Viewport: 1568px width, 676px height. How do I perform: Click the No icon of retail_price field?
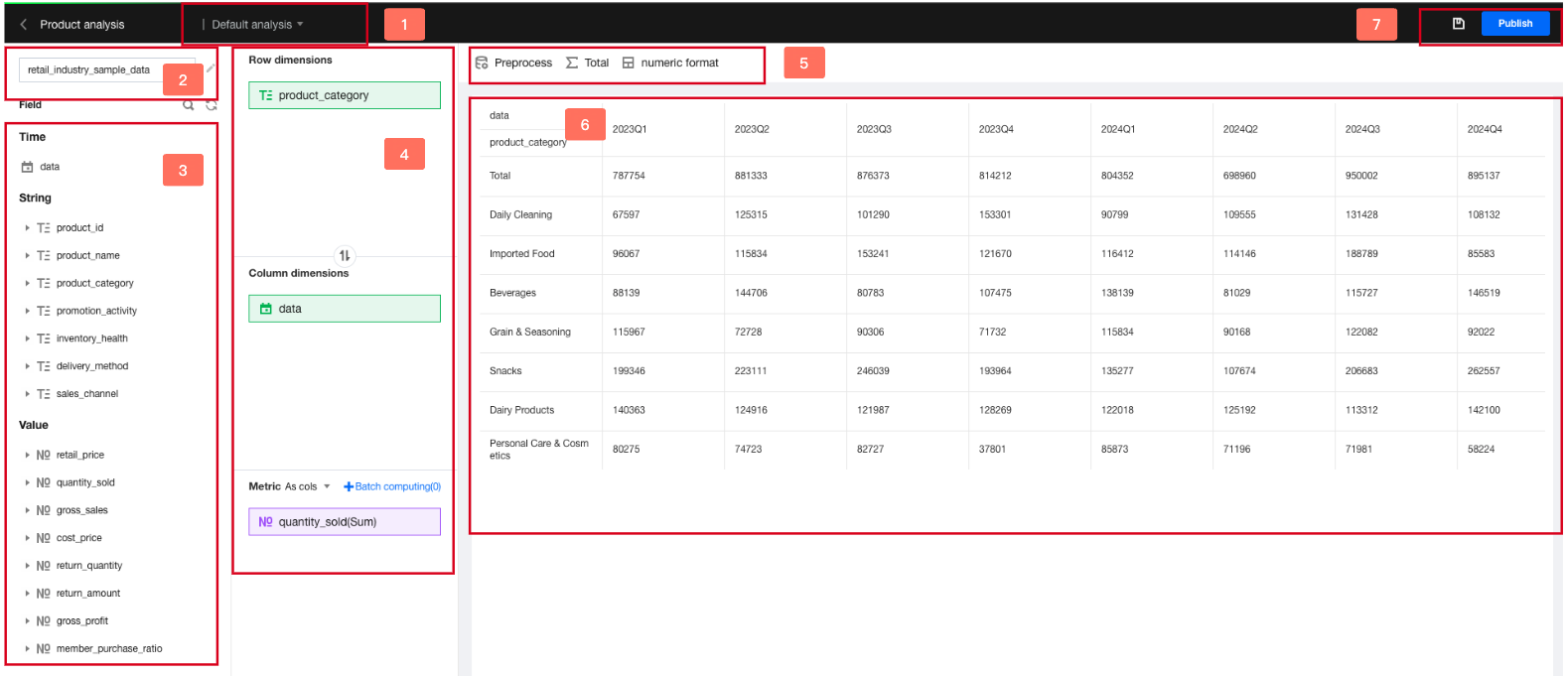click(43, 455)
